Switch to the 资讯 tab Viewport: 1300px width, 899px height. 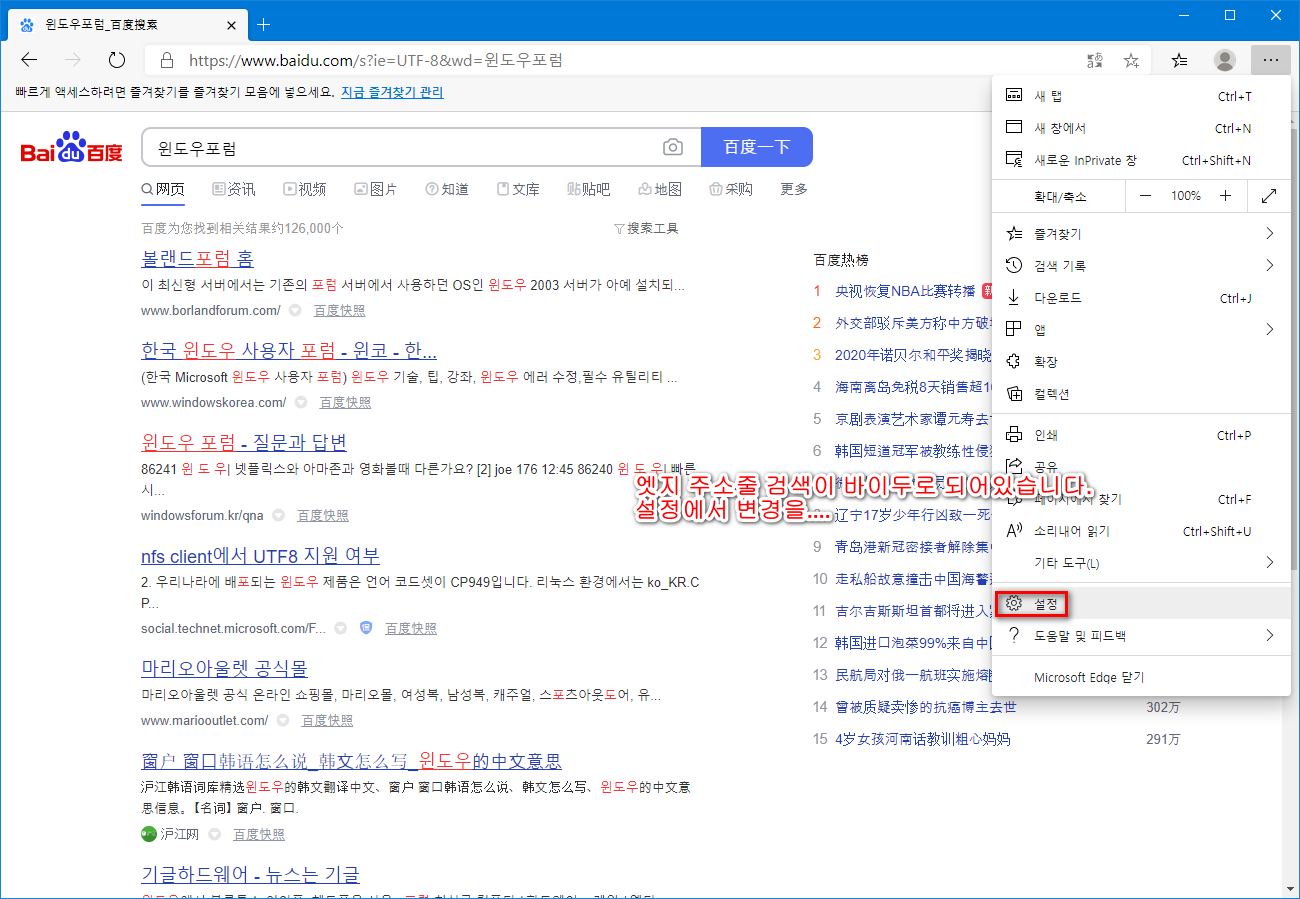[234, 189]
